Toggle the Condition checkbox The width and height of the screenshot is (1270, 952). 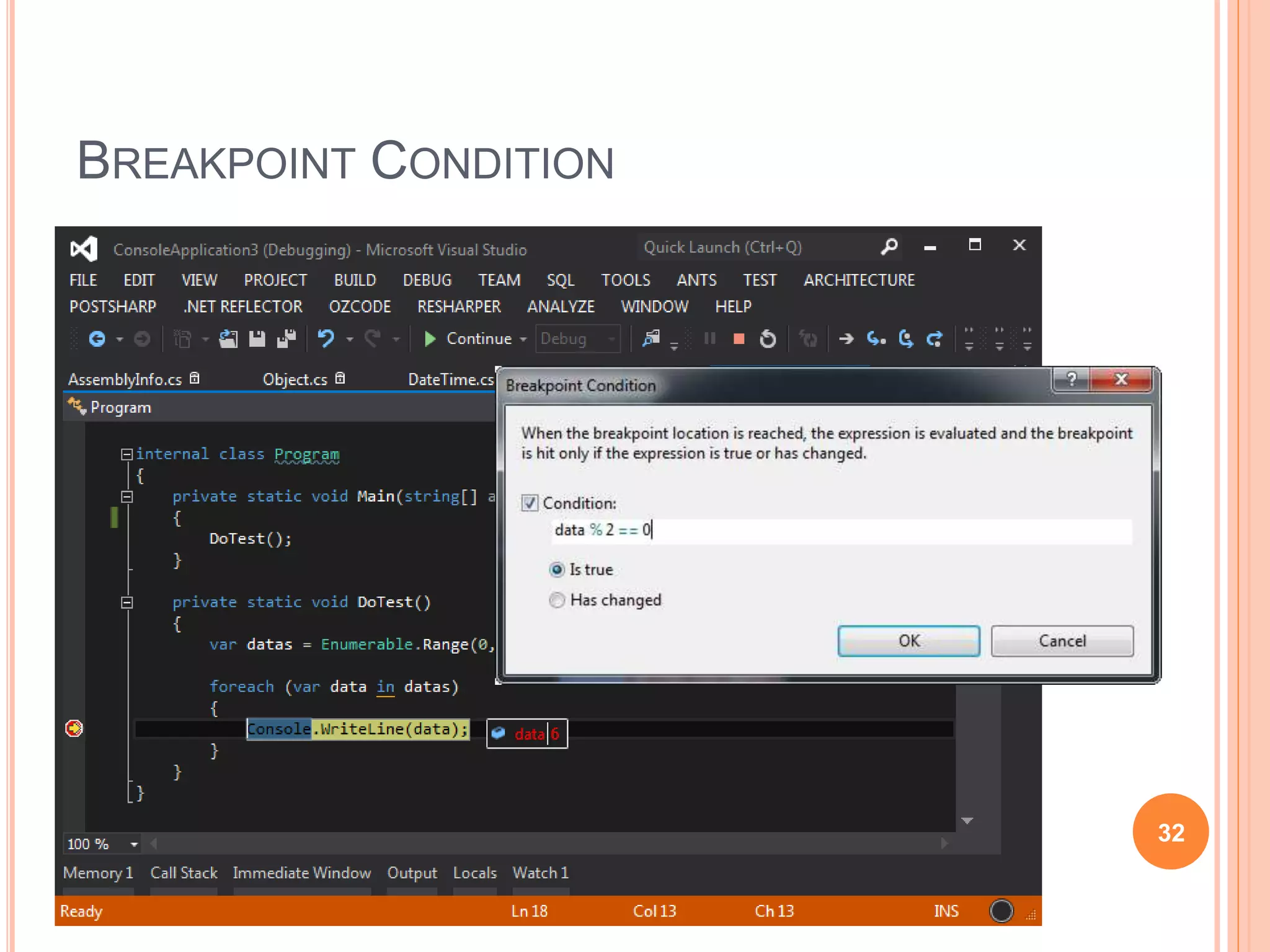(x=529, y=503)
